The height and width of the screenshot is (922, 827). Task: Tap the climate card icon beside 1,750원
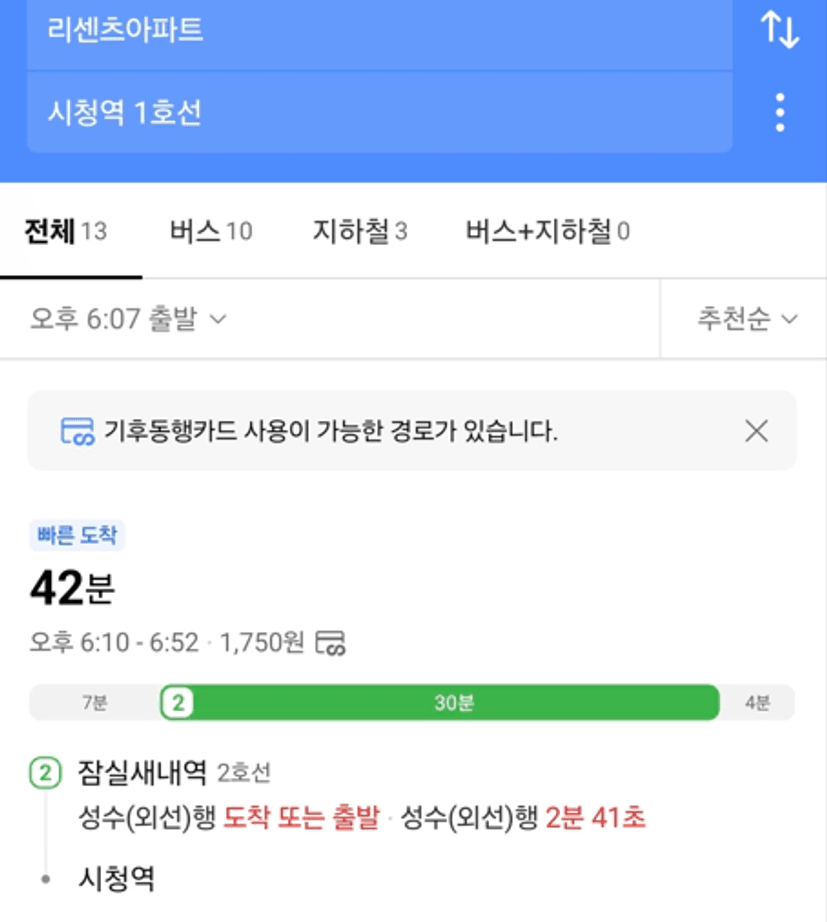pos(331,642)
